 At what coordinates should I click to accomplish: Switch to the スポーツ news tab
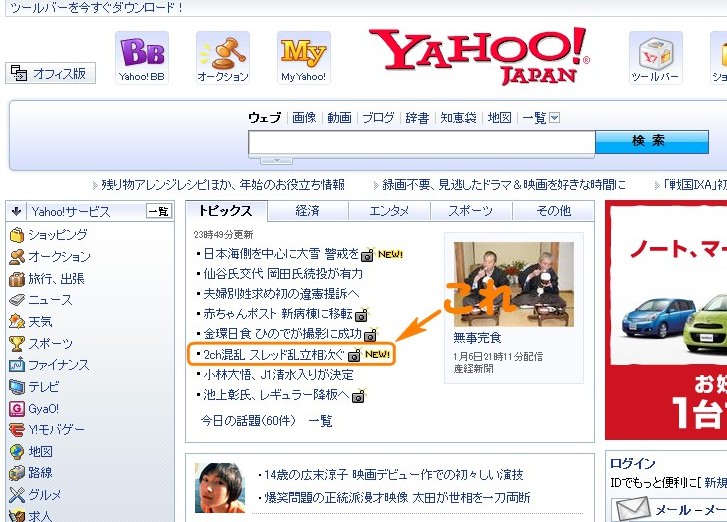471,211
